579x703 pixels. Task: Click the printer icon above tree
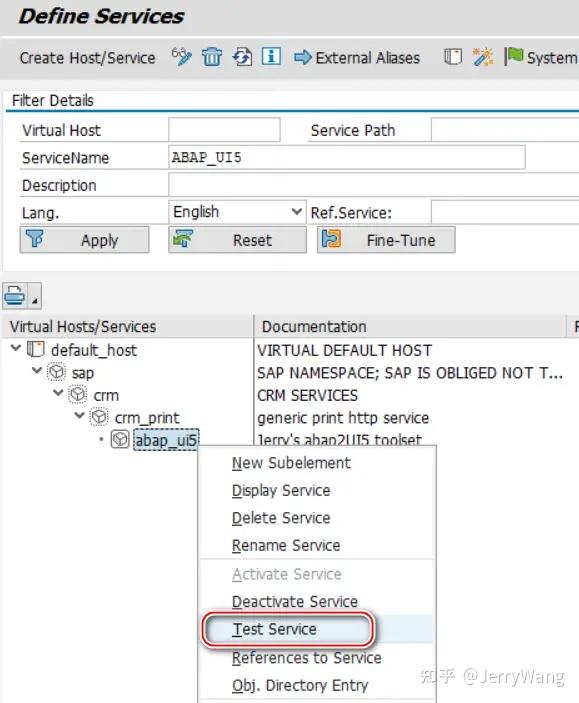15,295
